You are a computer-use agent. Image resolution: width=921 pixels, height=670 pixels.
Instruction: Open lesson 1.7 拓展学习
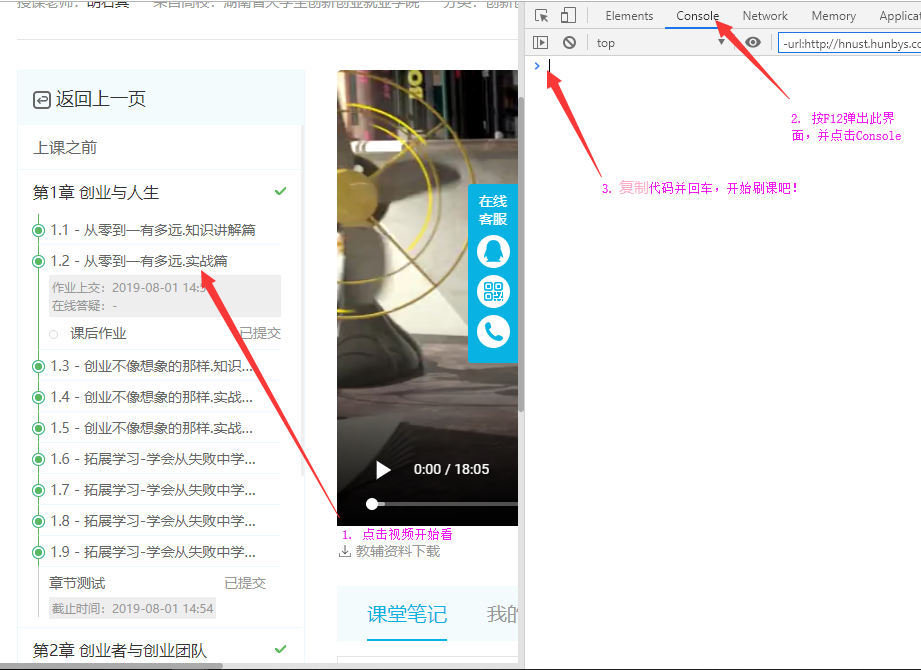click(153, 490)
